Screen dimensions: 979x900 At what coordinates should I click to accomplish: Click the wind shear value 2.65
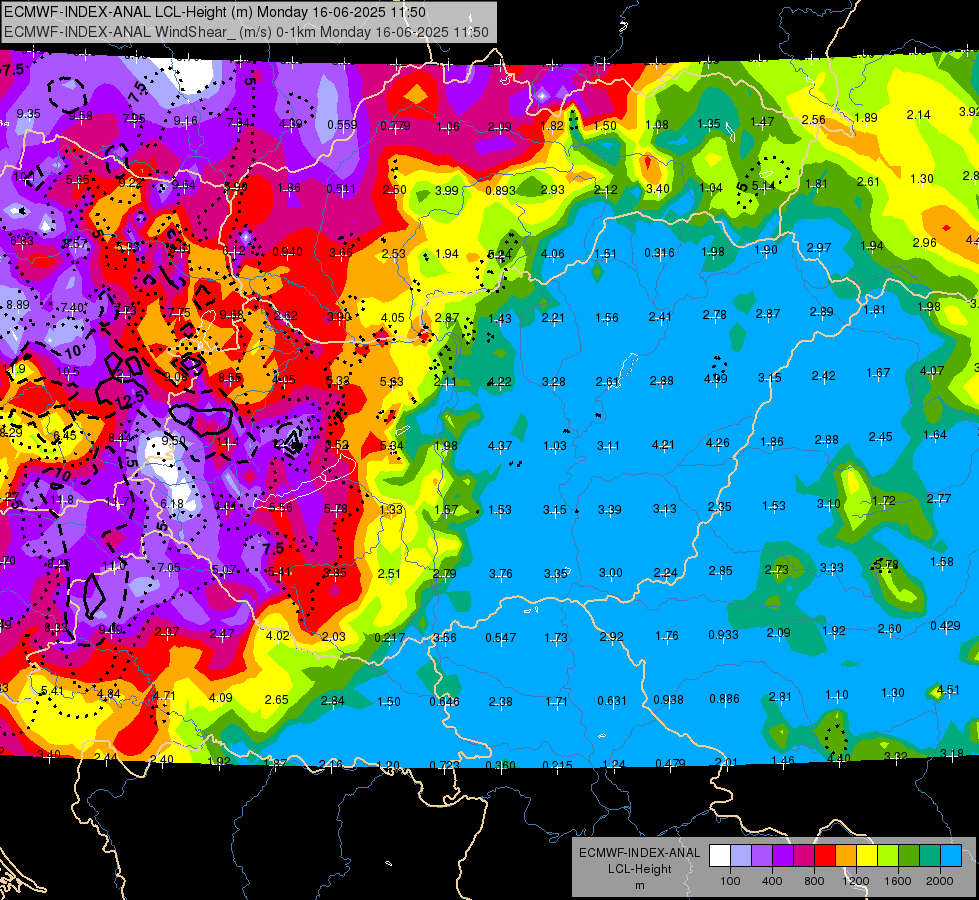pos(277,700)
